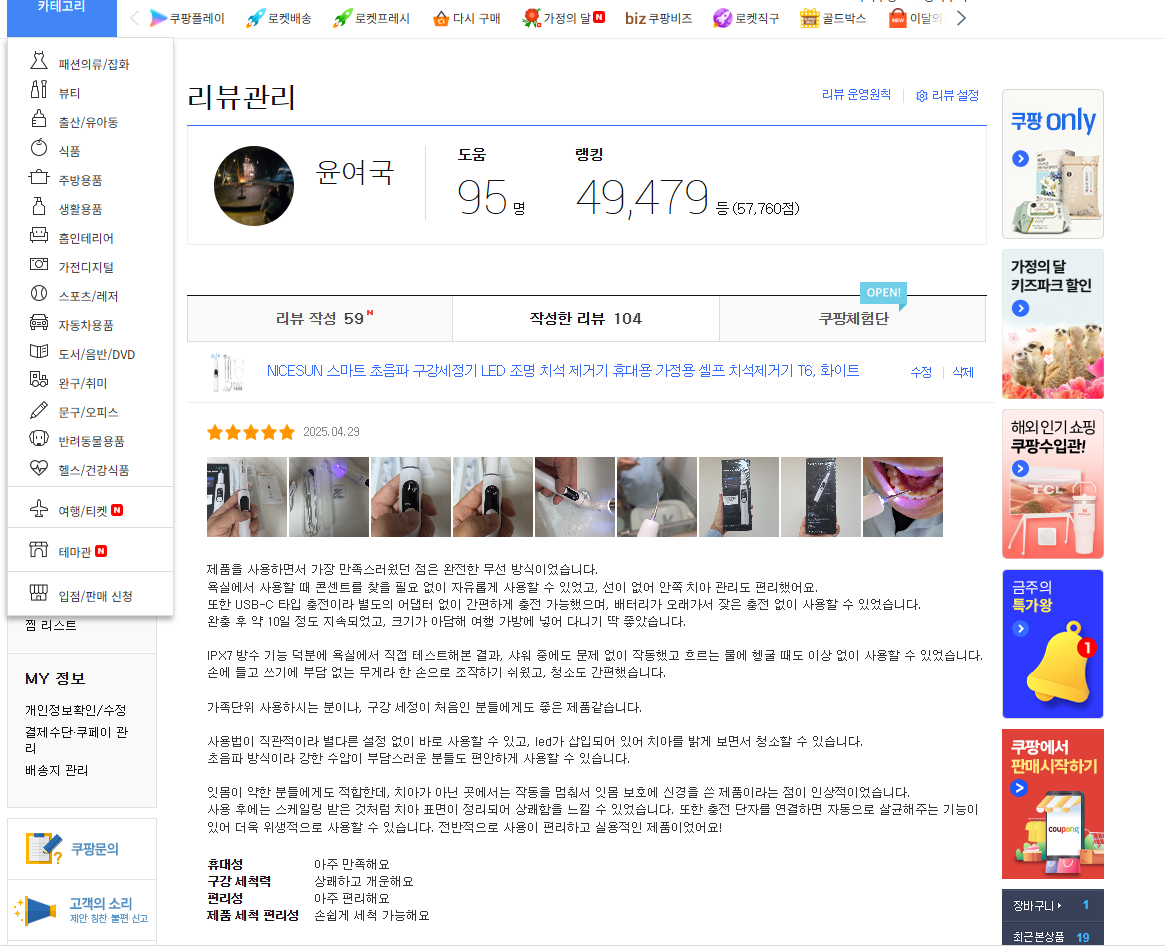
Task: Open 최근본상품 19 in side panel
Action: (1052, 936)
